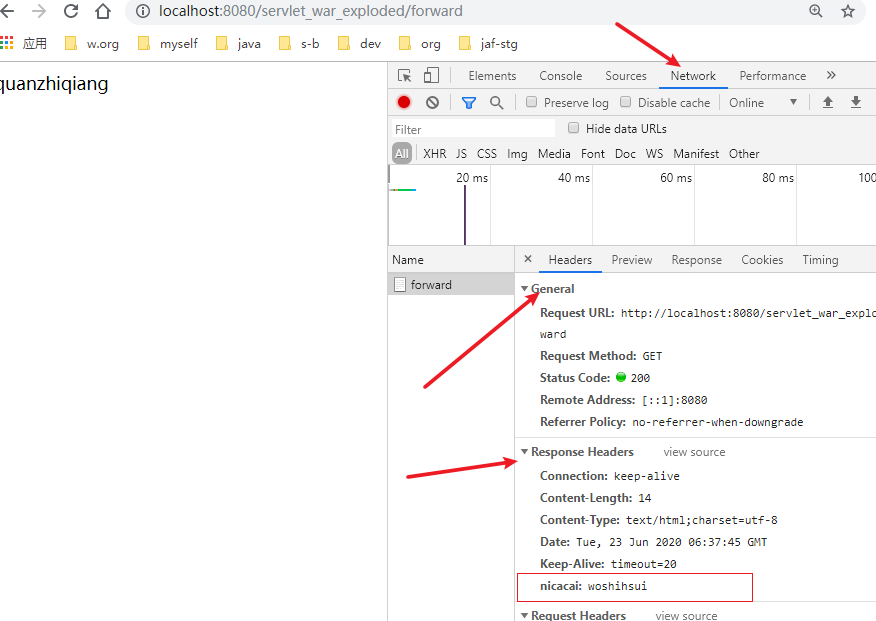Screen dimensions: 876x621
Task: View site information icon in address bar
Action: (143, 11)
